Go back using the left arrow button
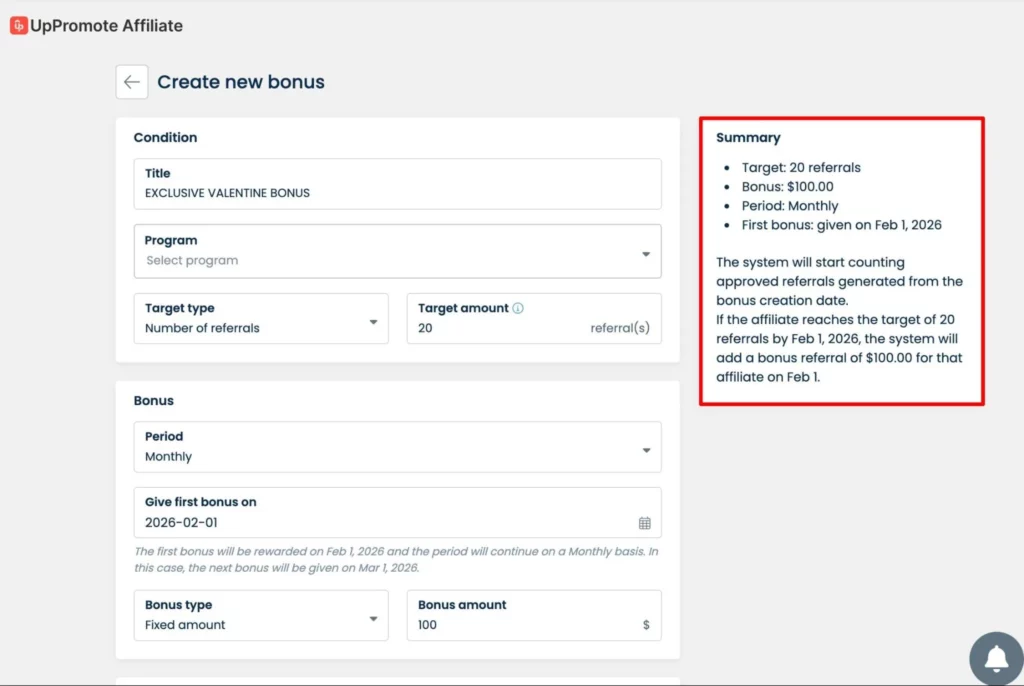Image resolution: width=1024 pixels, height=686 pixels. (132, 82)
